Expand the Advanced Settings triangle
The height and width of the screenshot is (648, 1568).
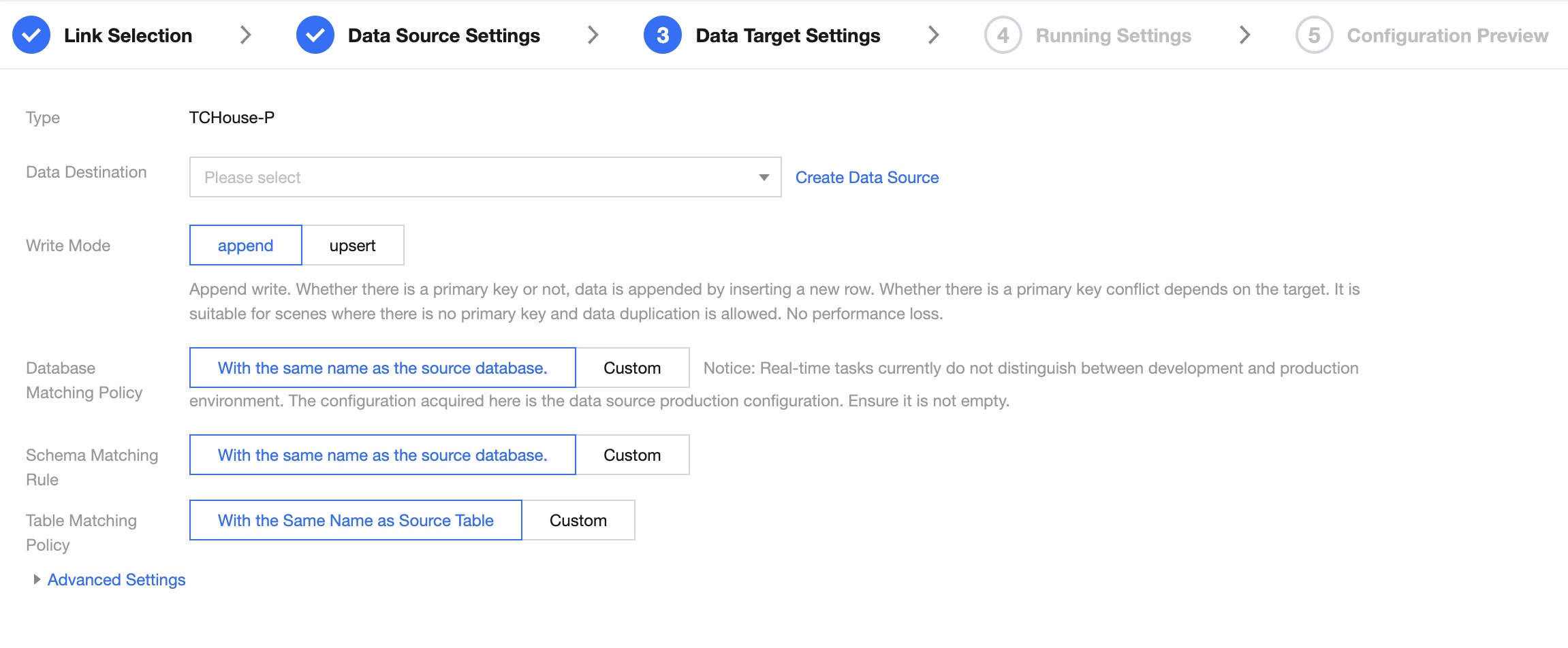37,579
